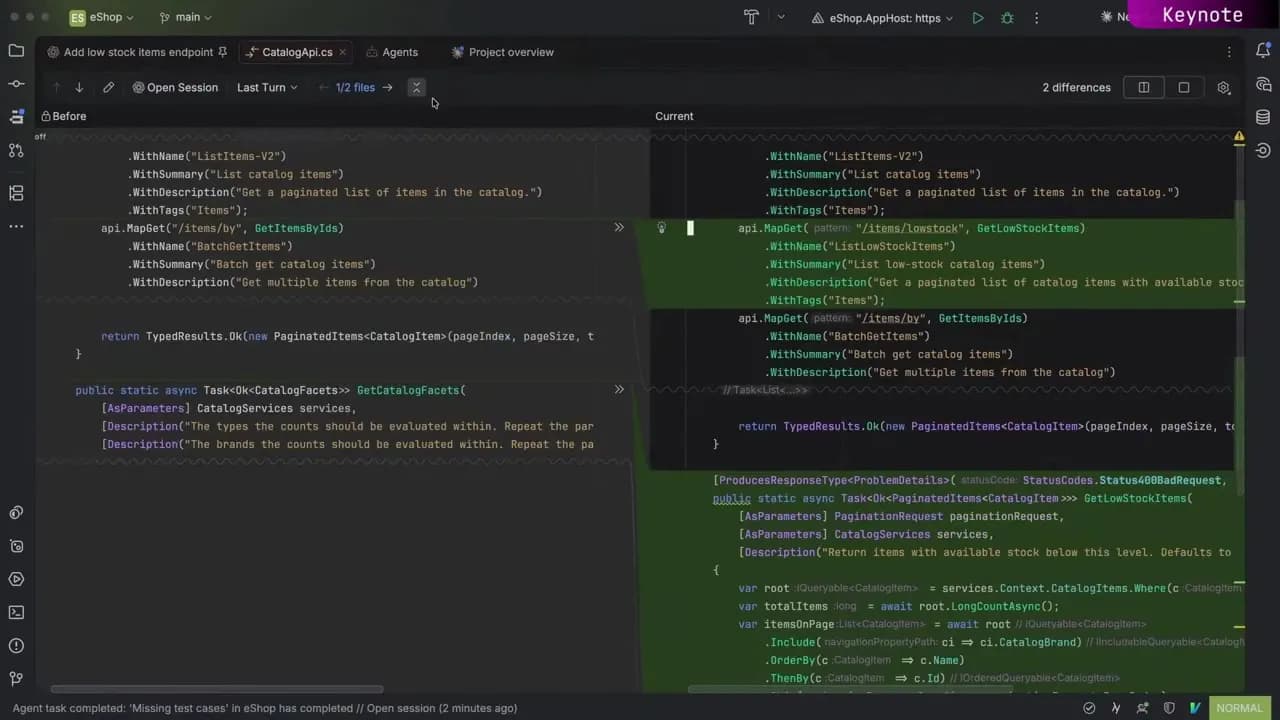Screen dimensions: 1280x720
Task: Jump to the next difference arrow
Action: click(79, 88)
